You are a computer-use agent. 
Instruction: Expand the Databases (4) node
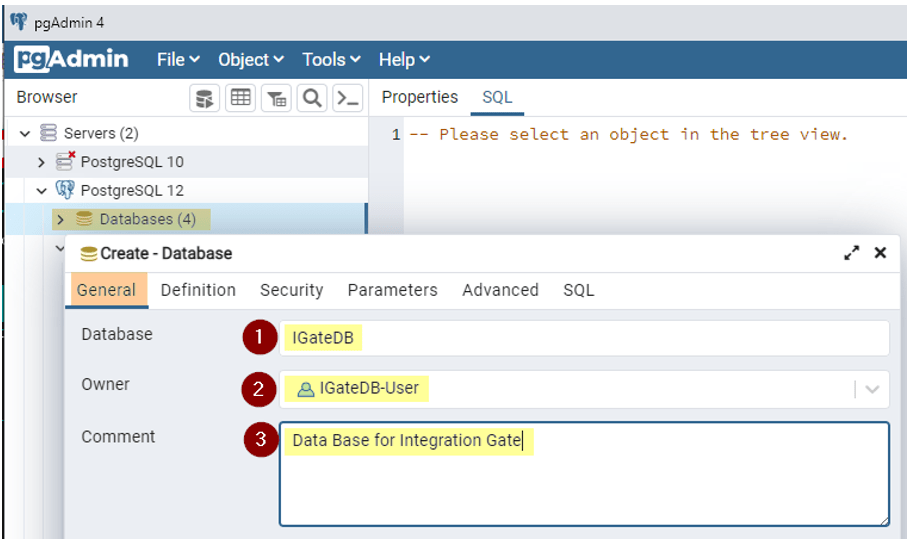click(x=60, y=219)
